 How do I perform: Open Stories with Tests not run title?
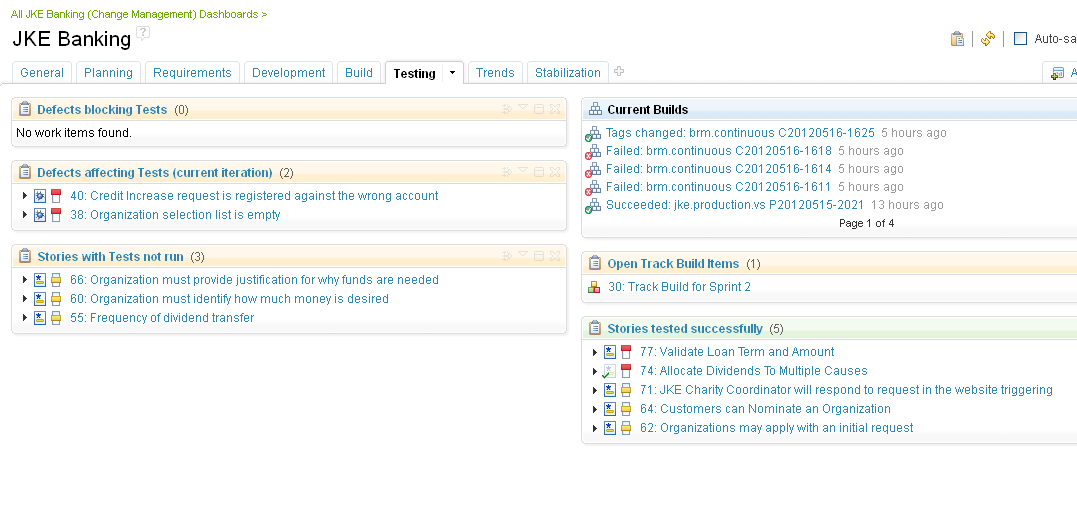[x=110, y=257]
